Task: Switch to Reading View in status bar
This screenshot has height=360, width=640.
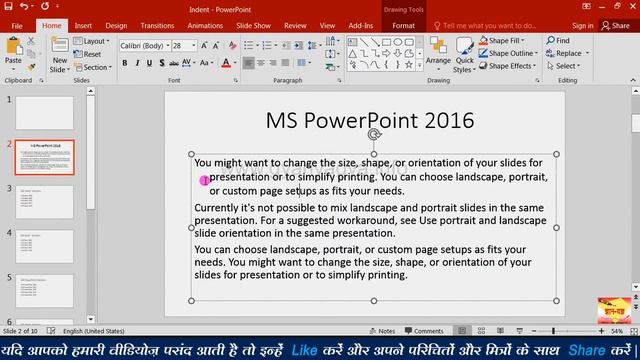Action: coord(500,331)
